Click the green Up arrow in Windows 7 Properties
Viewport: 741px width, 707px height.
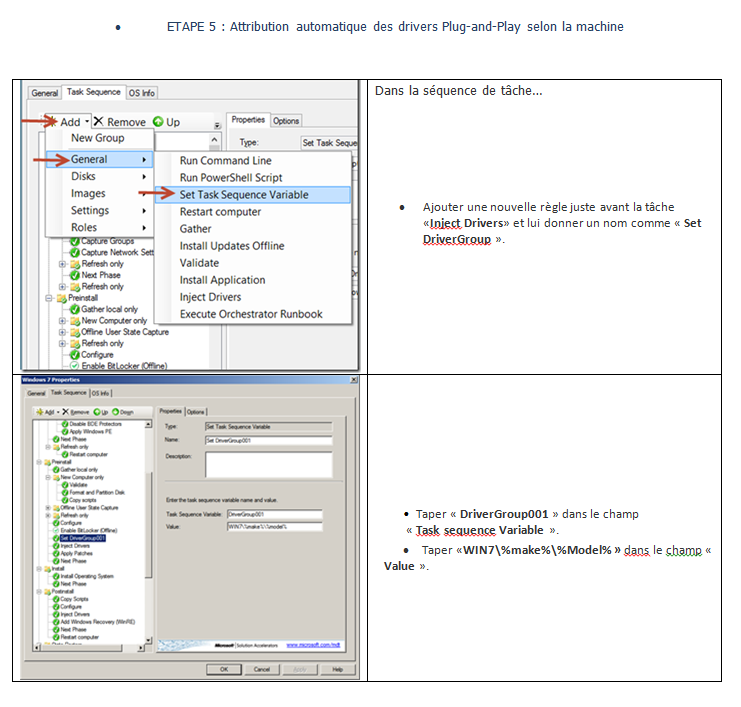coord(97,412)
